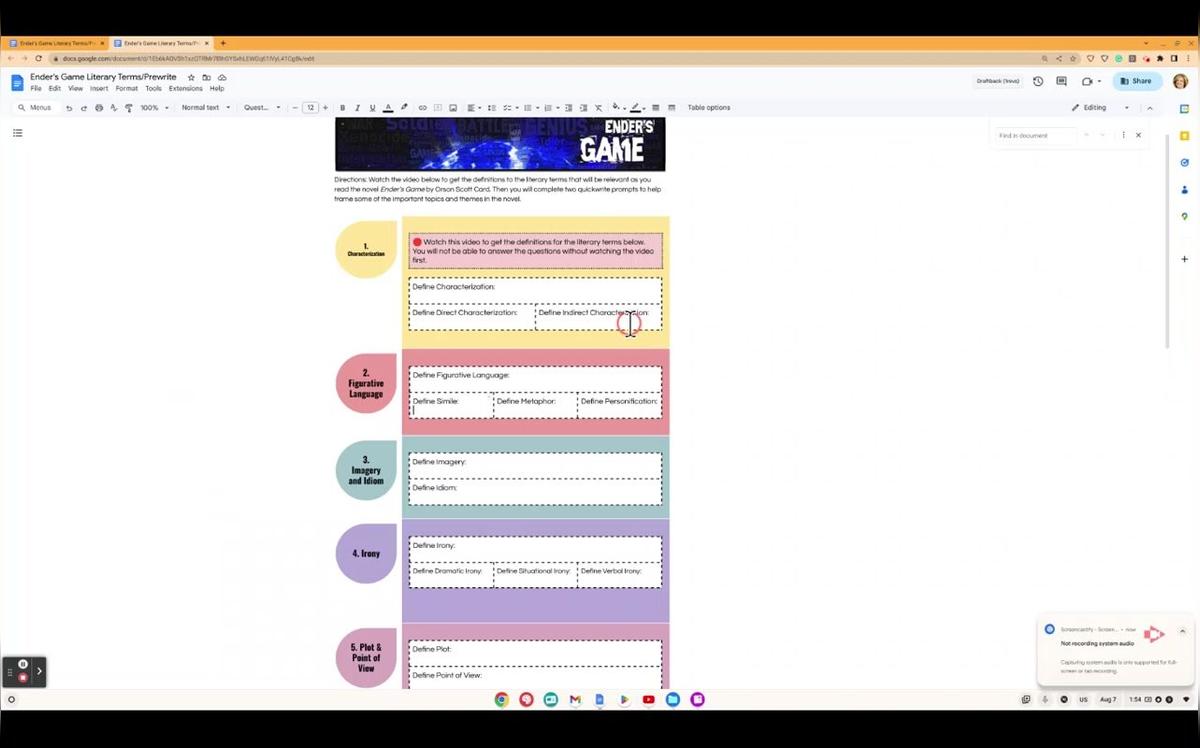Image resolution: width=1200 pixels, height=748 pixels.
Task: Open the document outline icon
Action: [17, 132]
